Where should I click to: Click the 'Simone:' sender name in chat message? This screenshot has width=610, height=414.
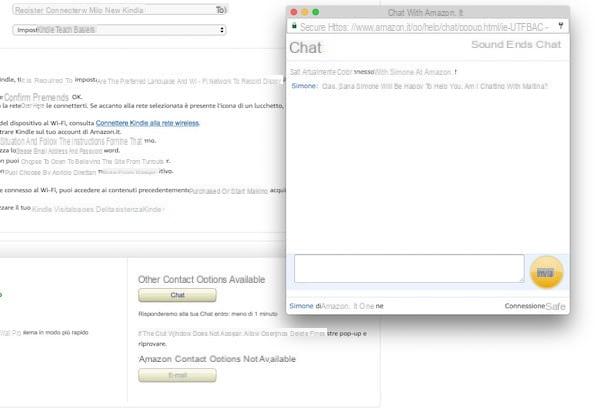(x=305, y=86)
